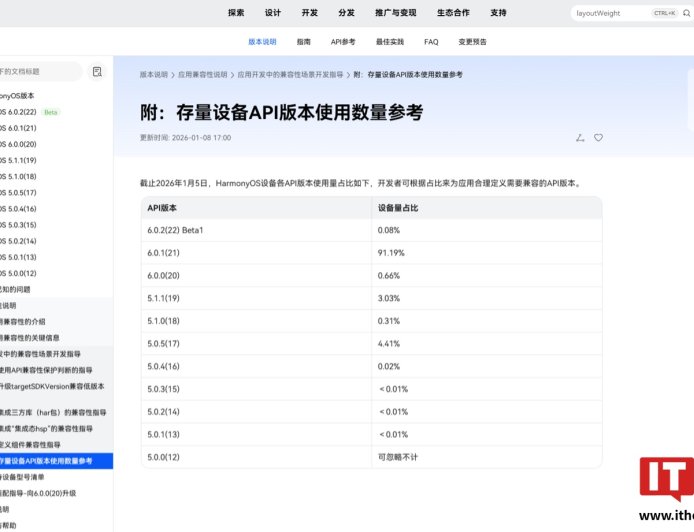The width and height of the screenshot is (694, 532).
Task: Switch to the API参考 tab
Action: [x=343, y=42]
